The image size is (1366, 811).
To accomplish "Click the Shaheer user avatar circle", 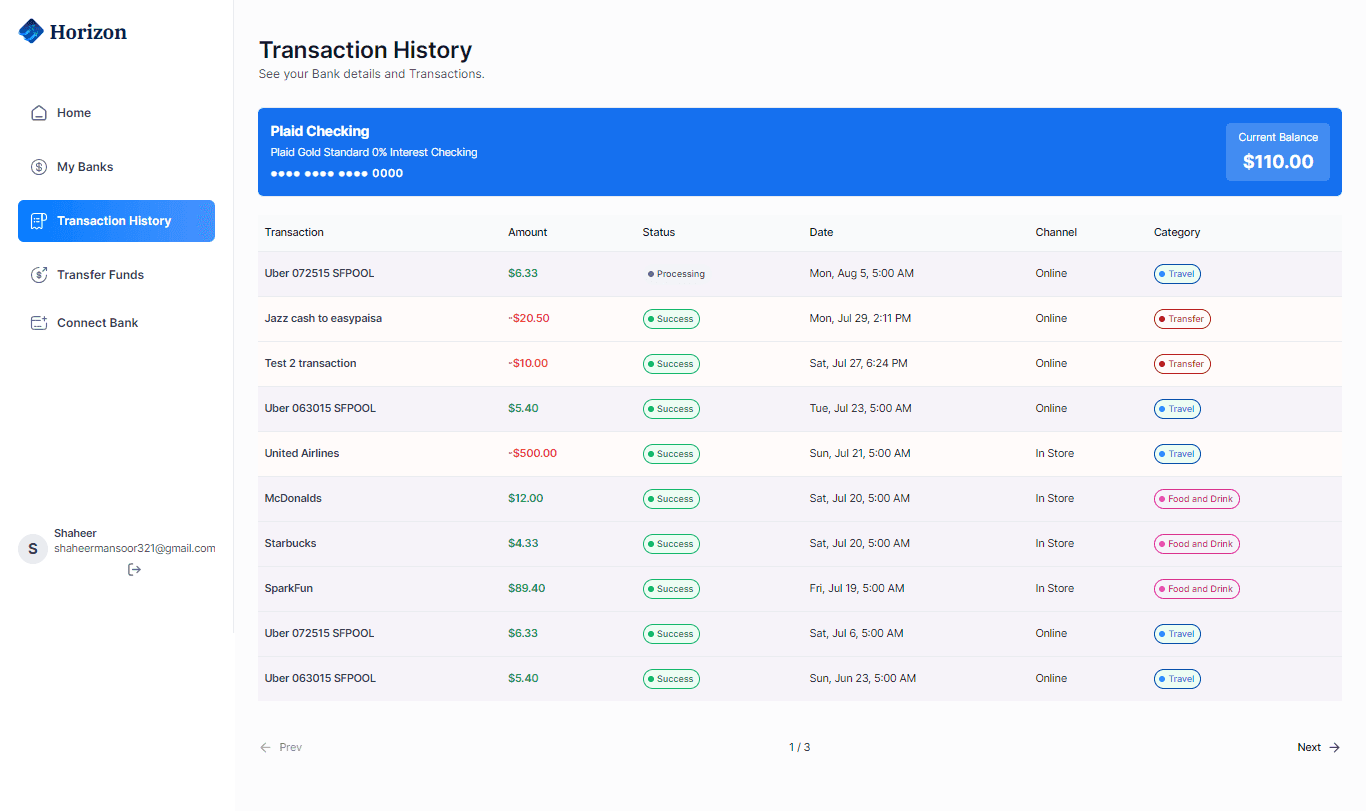I will [32, 548].
